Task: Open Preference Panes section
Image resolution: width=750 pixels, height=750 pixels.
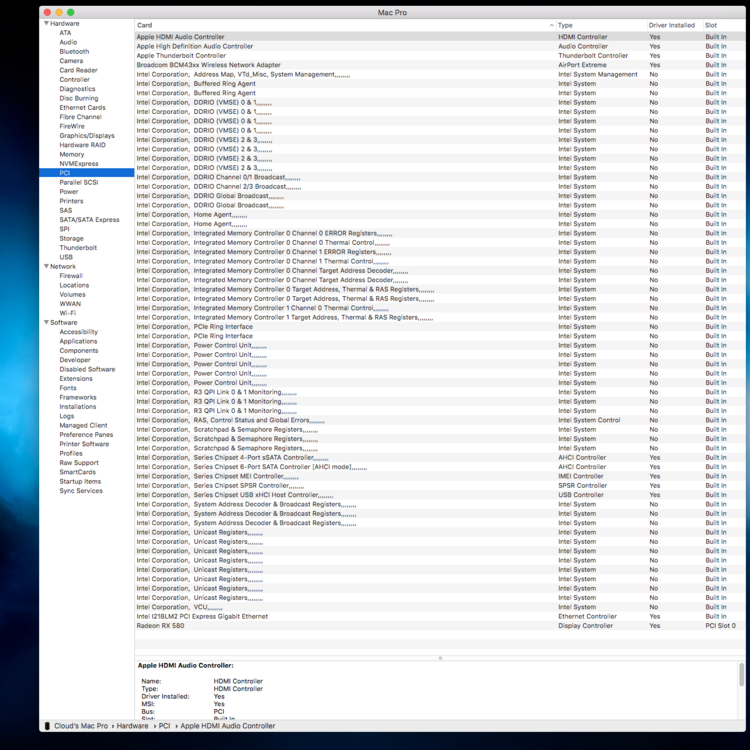Action: [86, 435]
